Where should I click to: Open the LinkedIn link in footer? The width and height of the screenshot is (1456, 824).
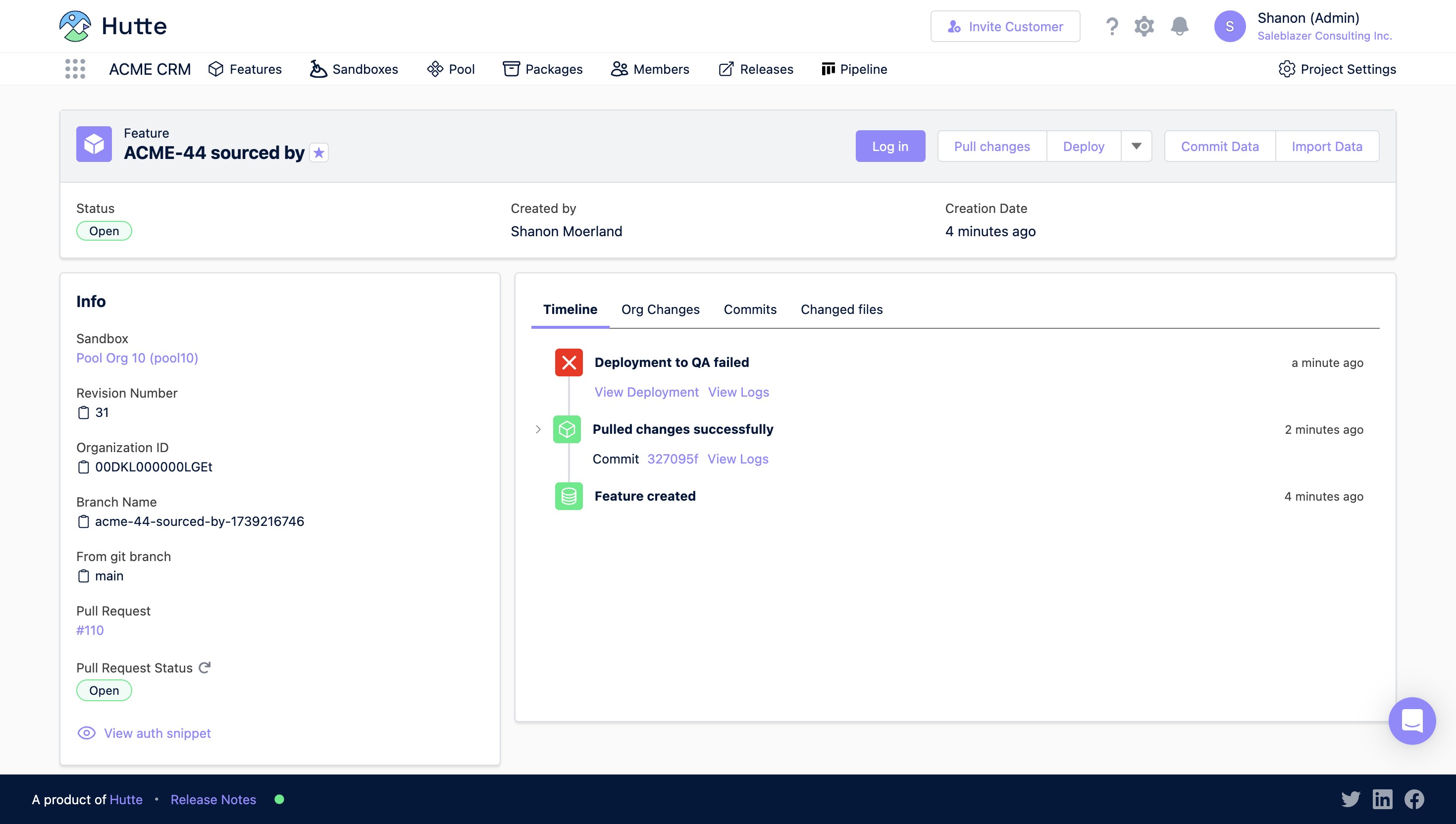(1382, 799)
